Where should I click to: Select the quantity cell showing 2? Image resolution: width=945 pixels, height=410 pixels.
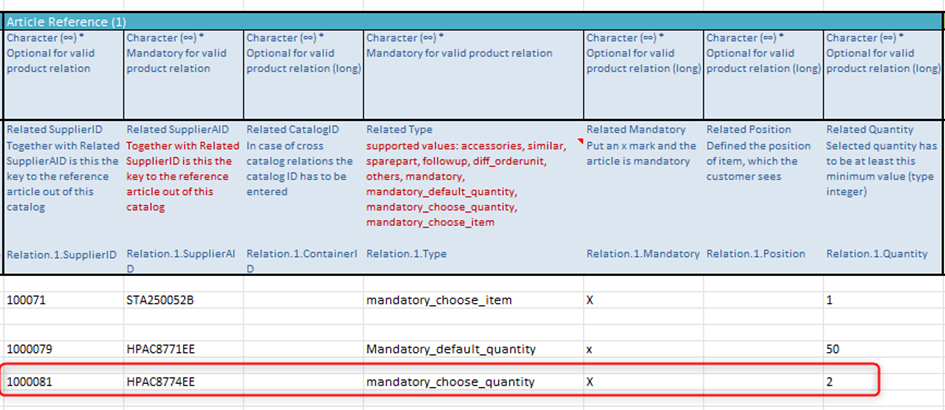[830, 381]
